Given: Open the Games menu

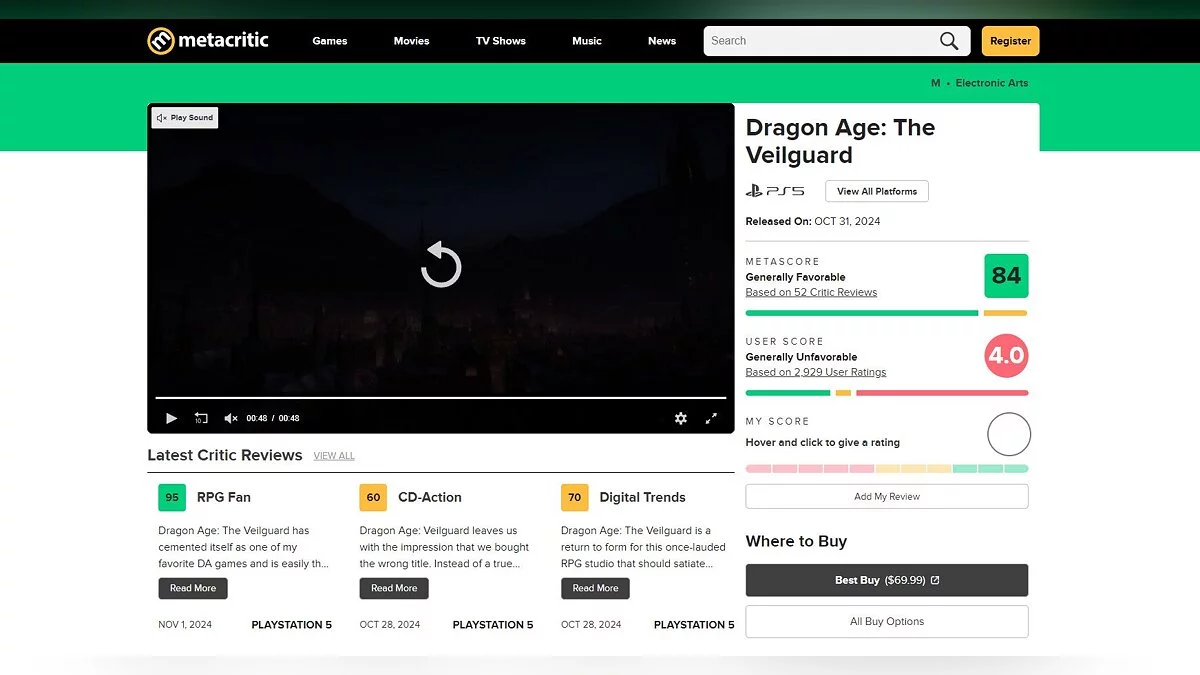Looking at the screenshot, I should click(x=329, y=41).
